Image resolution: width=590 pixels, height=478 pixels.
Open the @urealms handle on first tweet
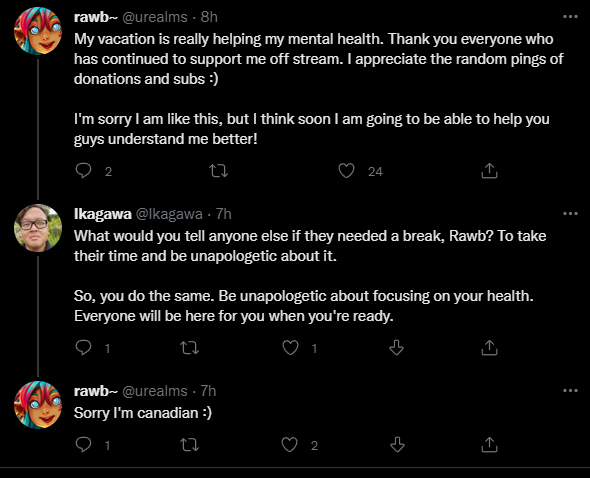pyautogui.click(x=155, y=17)
